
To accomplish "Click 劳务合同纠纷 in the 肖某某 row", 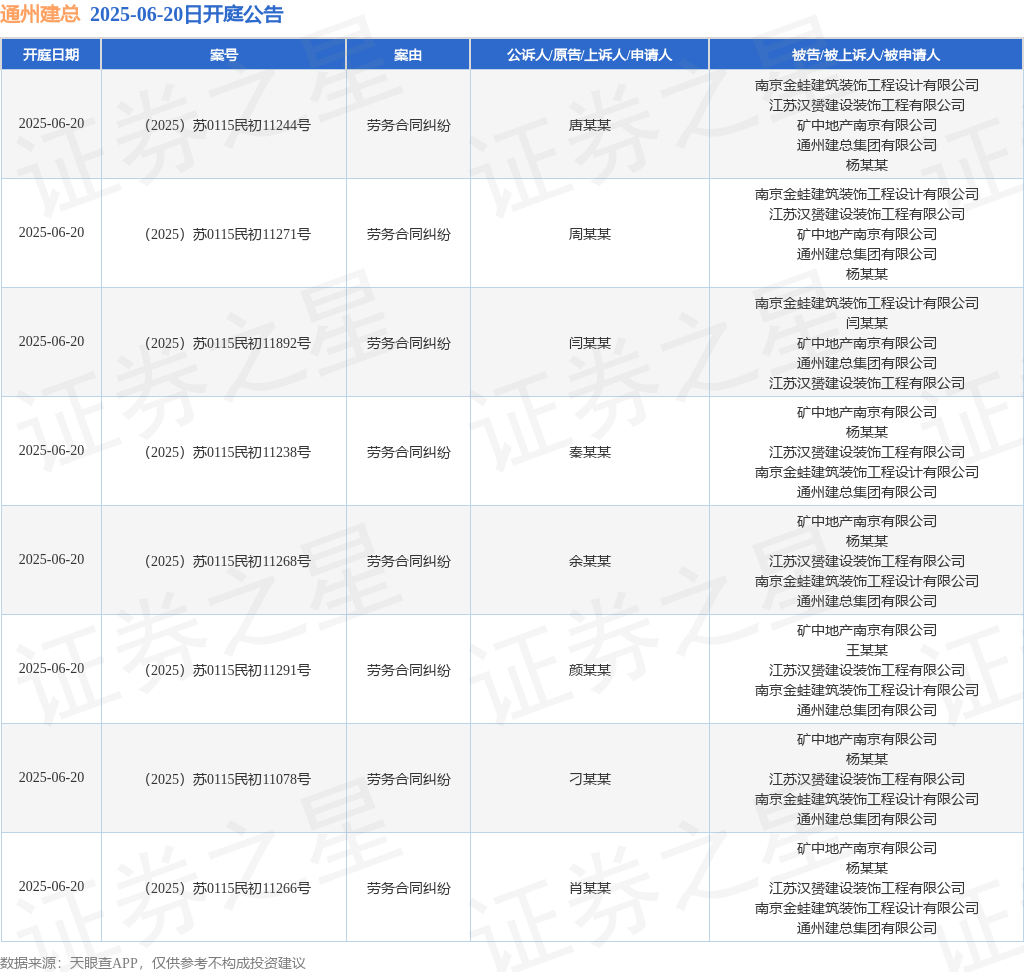I will coord(408,889).
